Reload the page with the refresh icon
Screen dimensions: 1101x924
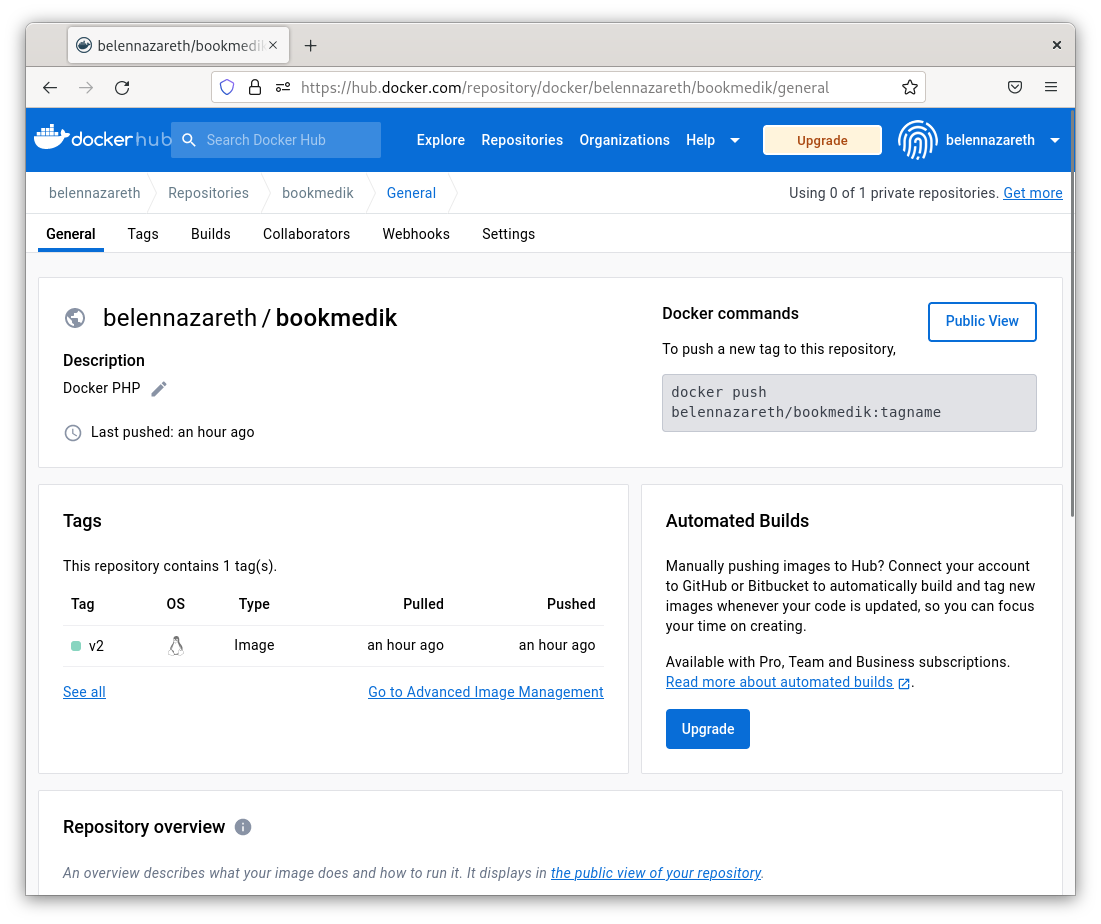pos(122,87)
